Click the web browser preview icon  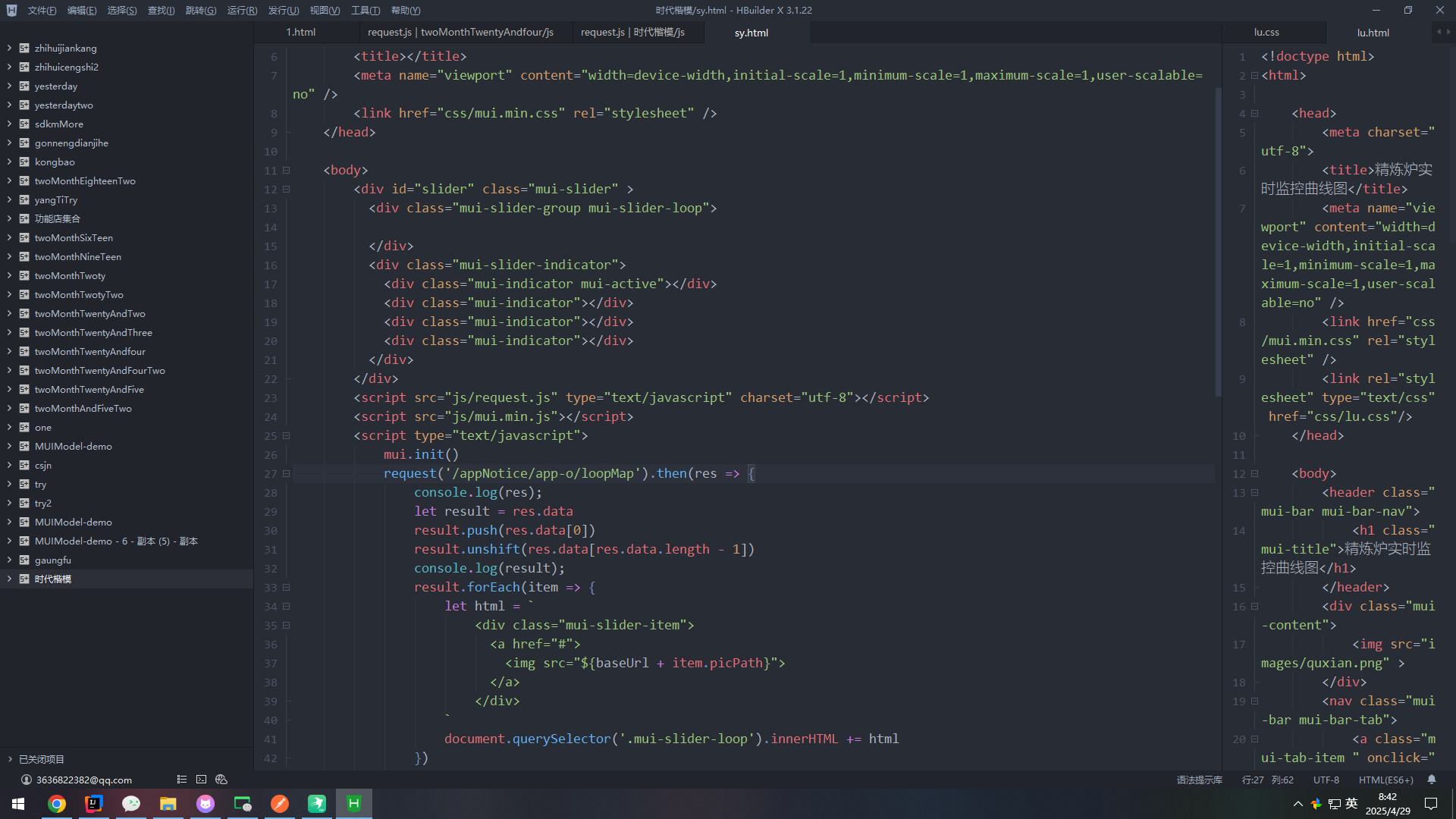point(221,780)
